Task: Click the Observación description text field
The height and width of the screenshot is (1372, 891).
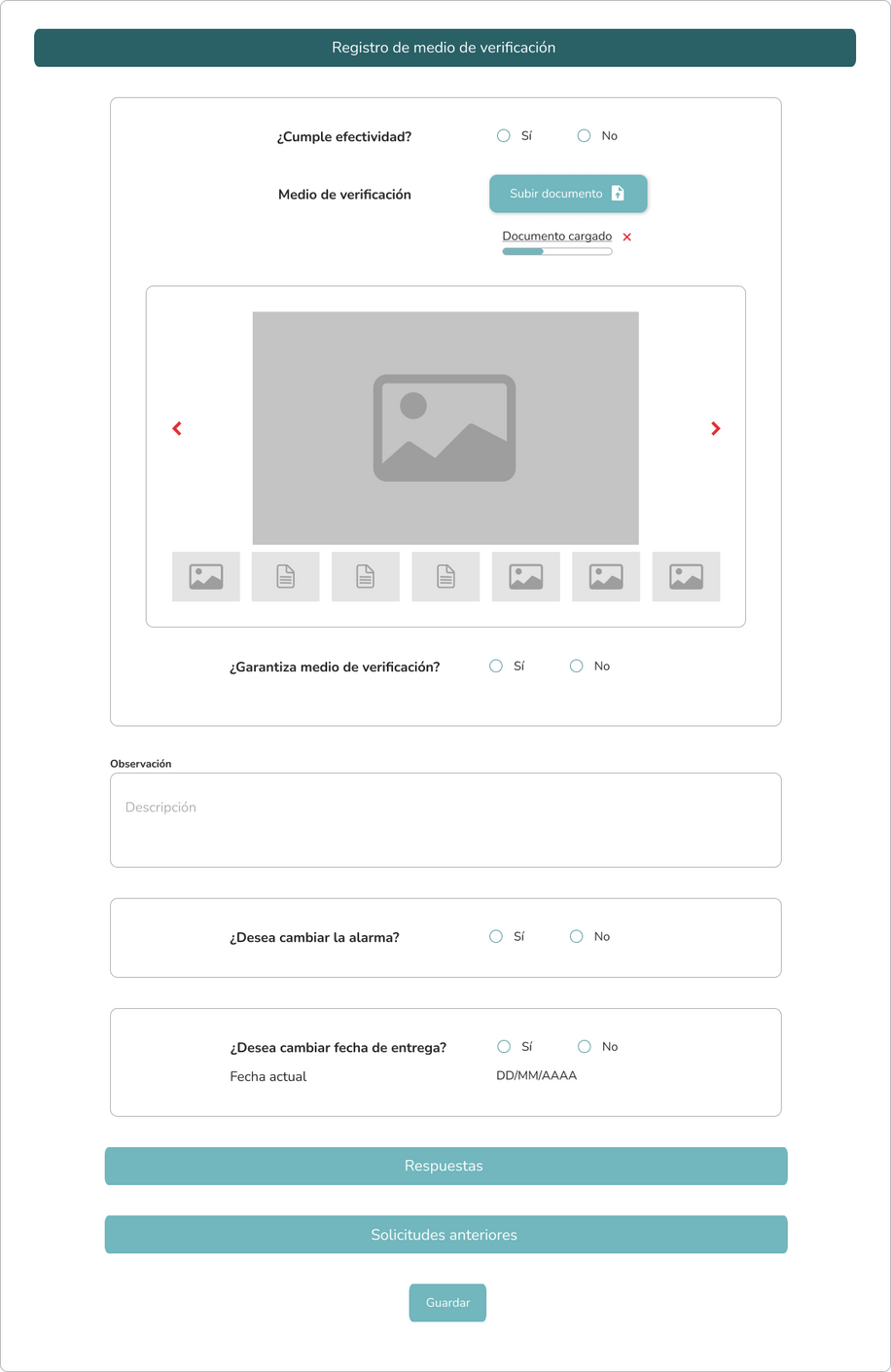Action: [x=445, y=820]
